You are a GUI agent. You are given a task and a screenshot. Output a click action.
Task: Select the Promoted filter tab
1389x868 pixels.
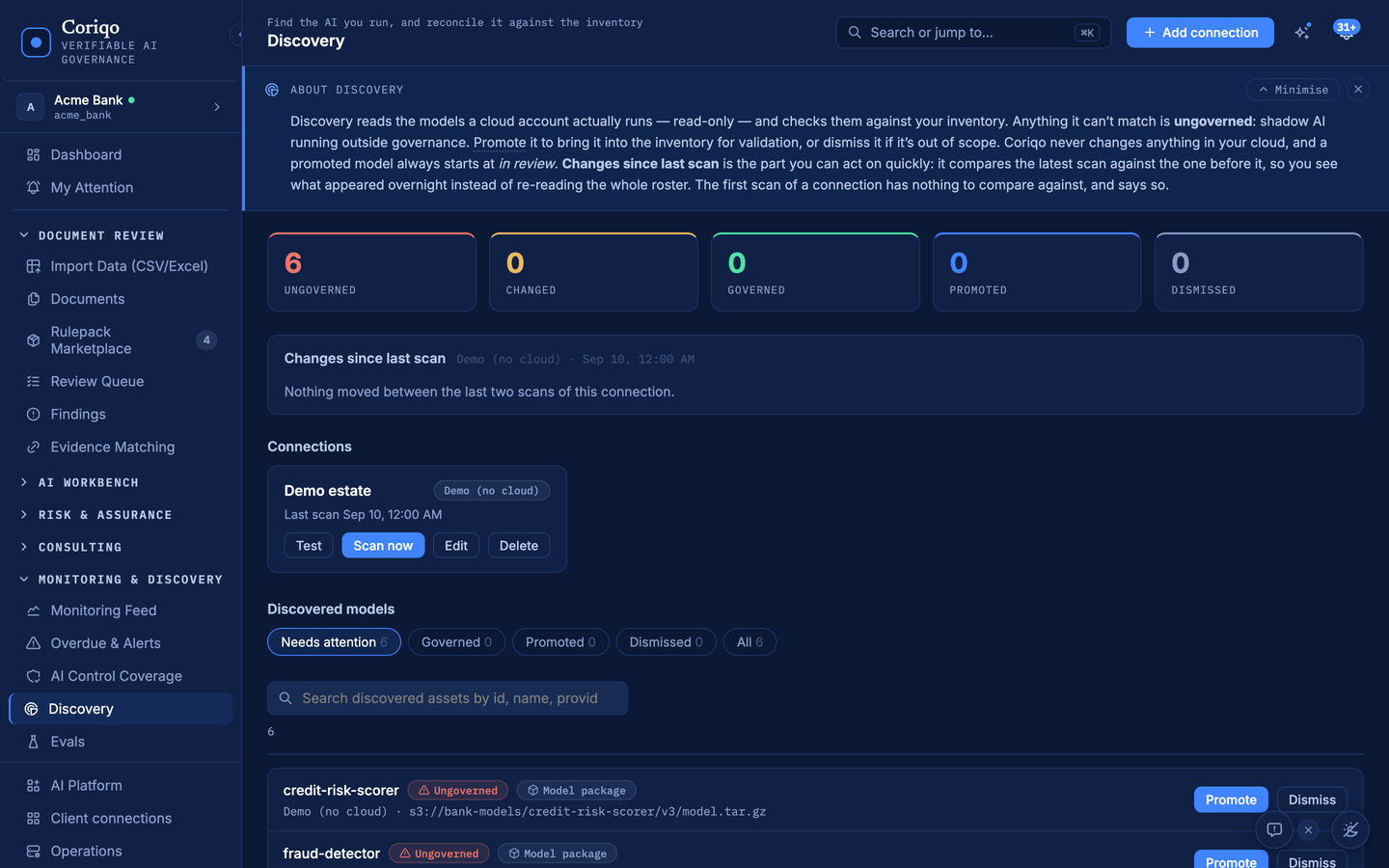(560, 642)
